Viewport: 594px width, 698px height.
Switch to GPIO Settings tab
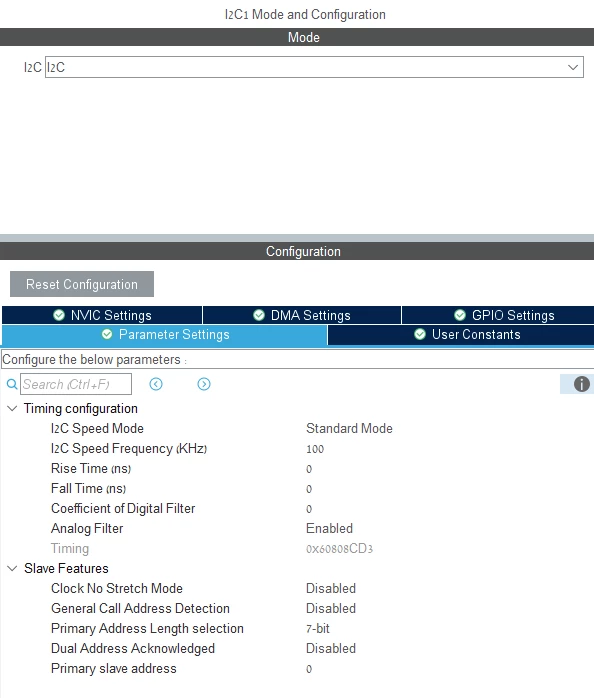pyautogui.click(x=498, y=315)
